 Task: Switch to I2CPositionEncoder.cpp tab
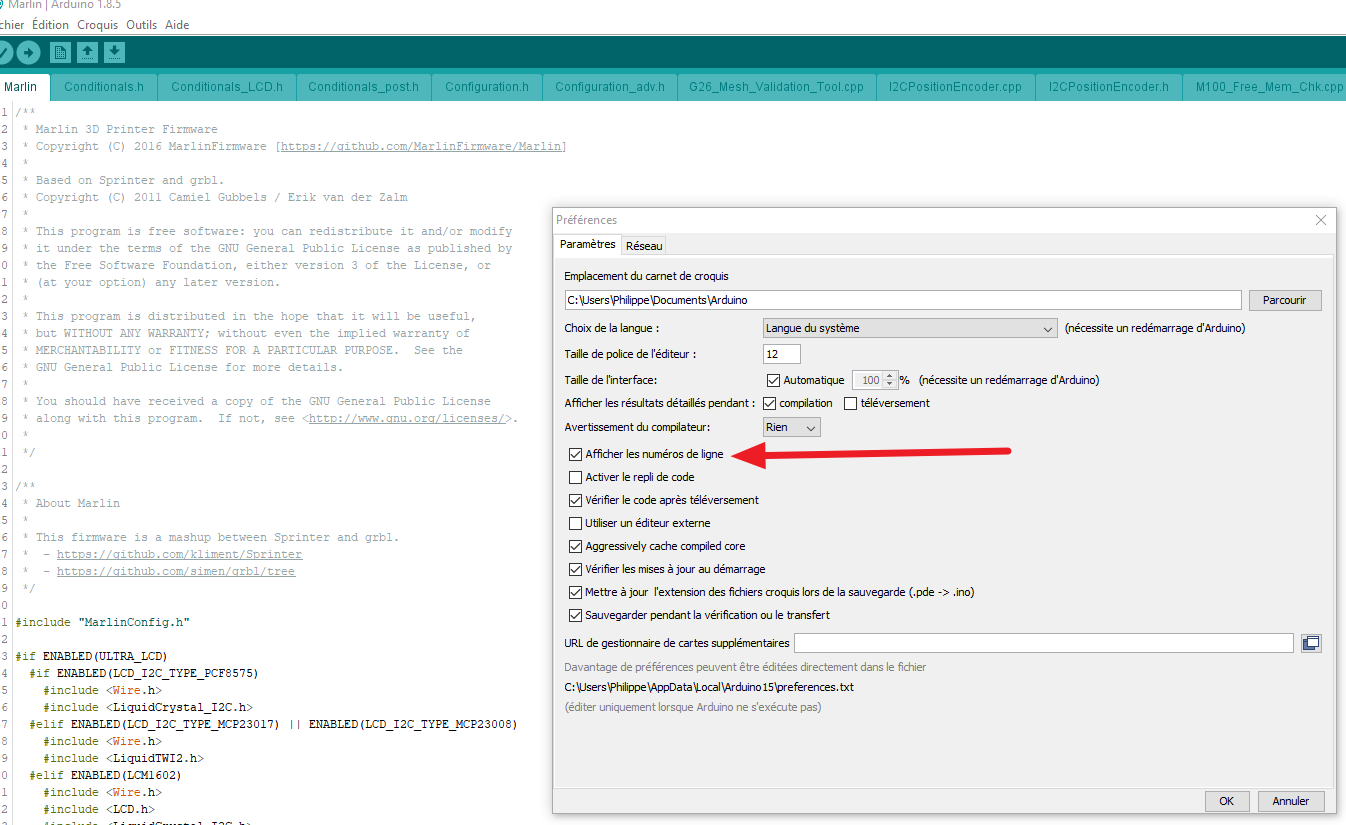[x=955, y=87]
